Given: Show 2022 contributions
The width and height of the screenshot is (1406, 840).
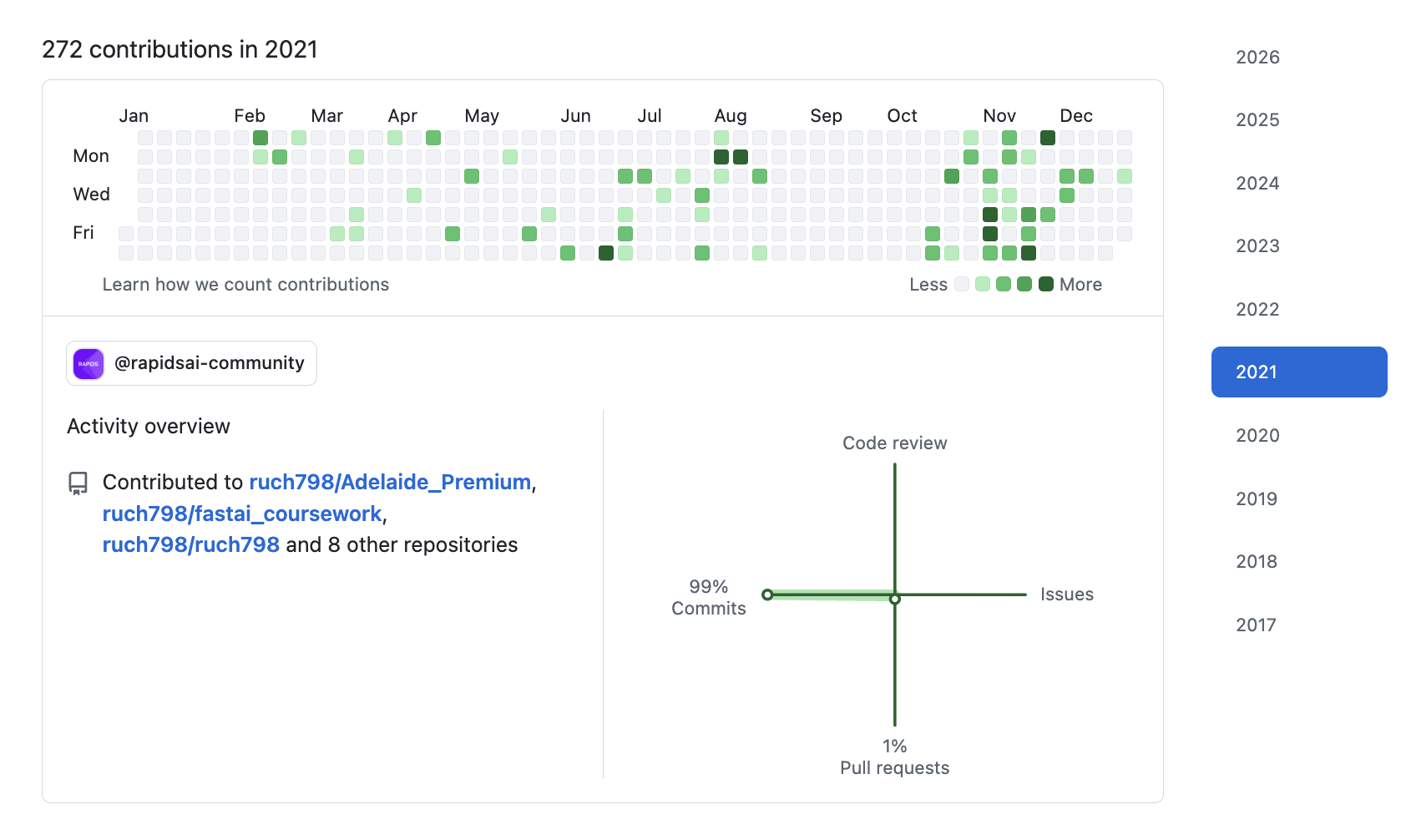Looking at the screenshot, I should point(1257,310).
